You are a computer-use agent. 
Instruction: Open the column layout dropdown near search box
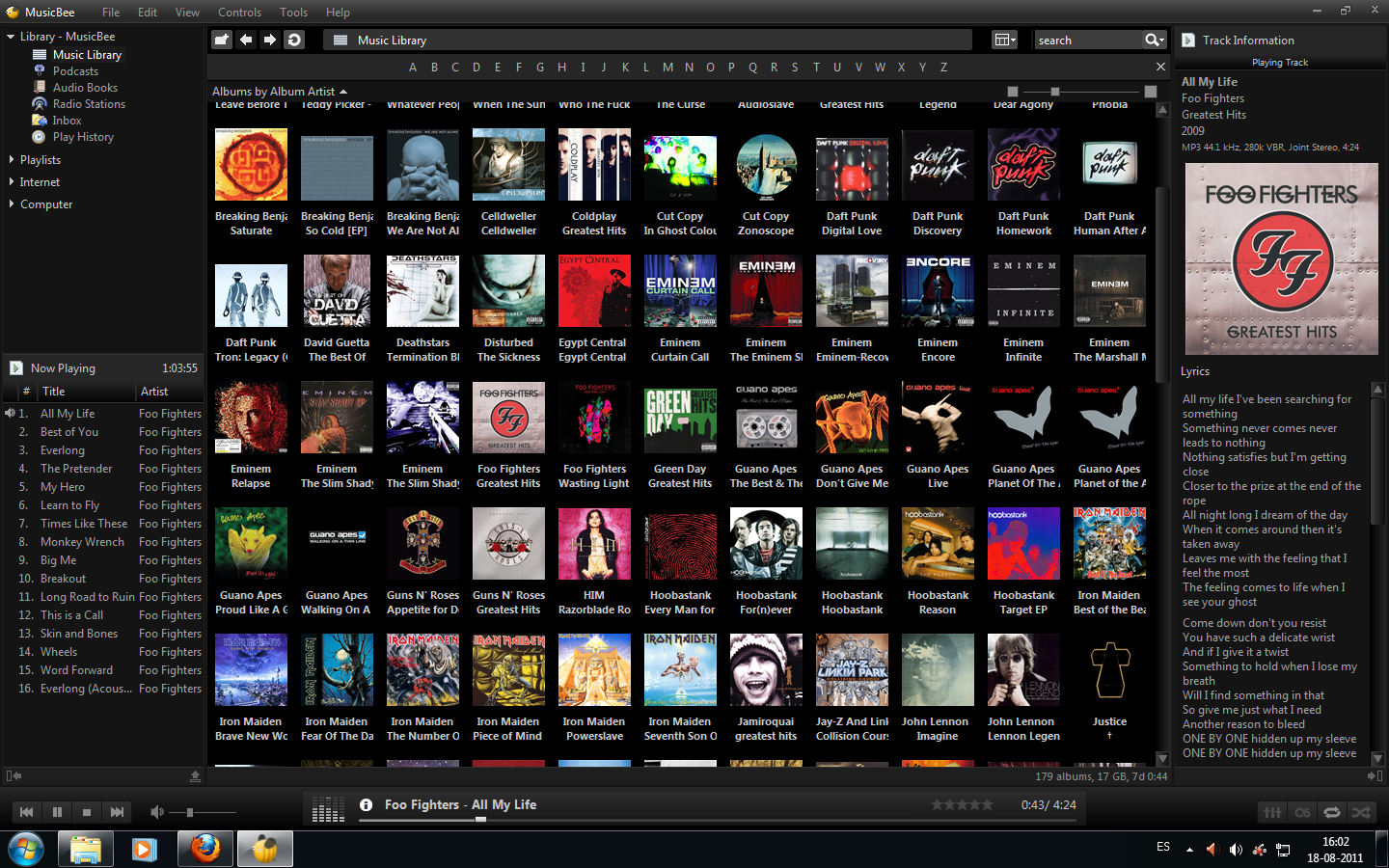(1004, 40)
